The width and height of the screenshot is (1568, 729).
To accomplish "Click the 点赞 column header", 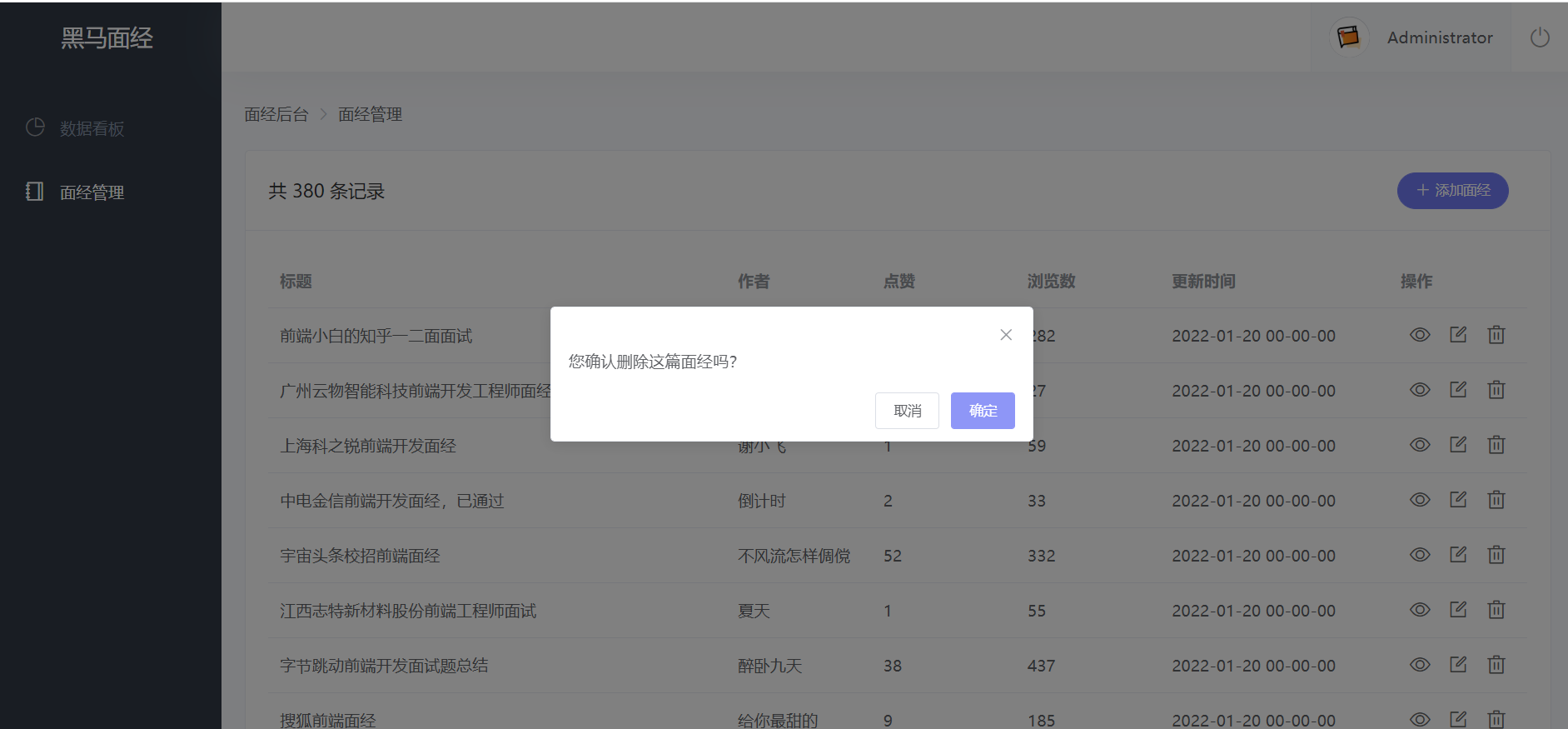I will 899,282.
